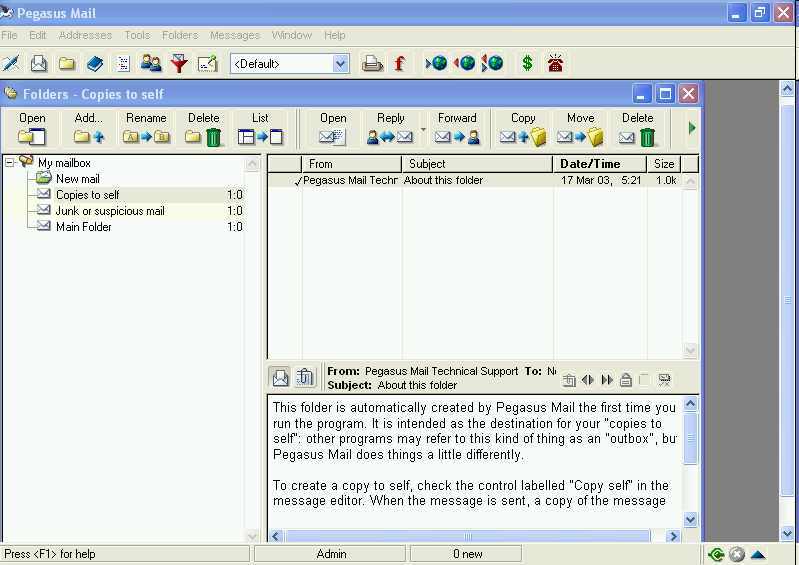Click the List toggle button
Image resolution: width=799 pixels, height=565 pixels.
[x=260, y=128]
